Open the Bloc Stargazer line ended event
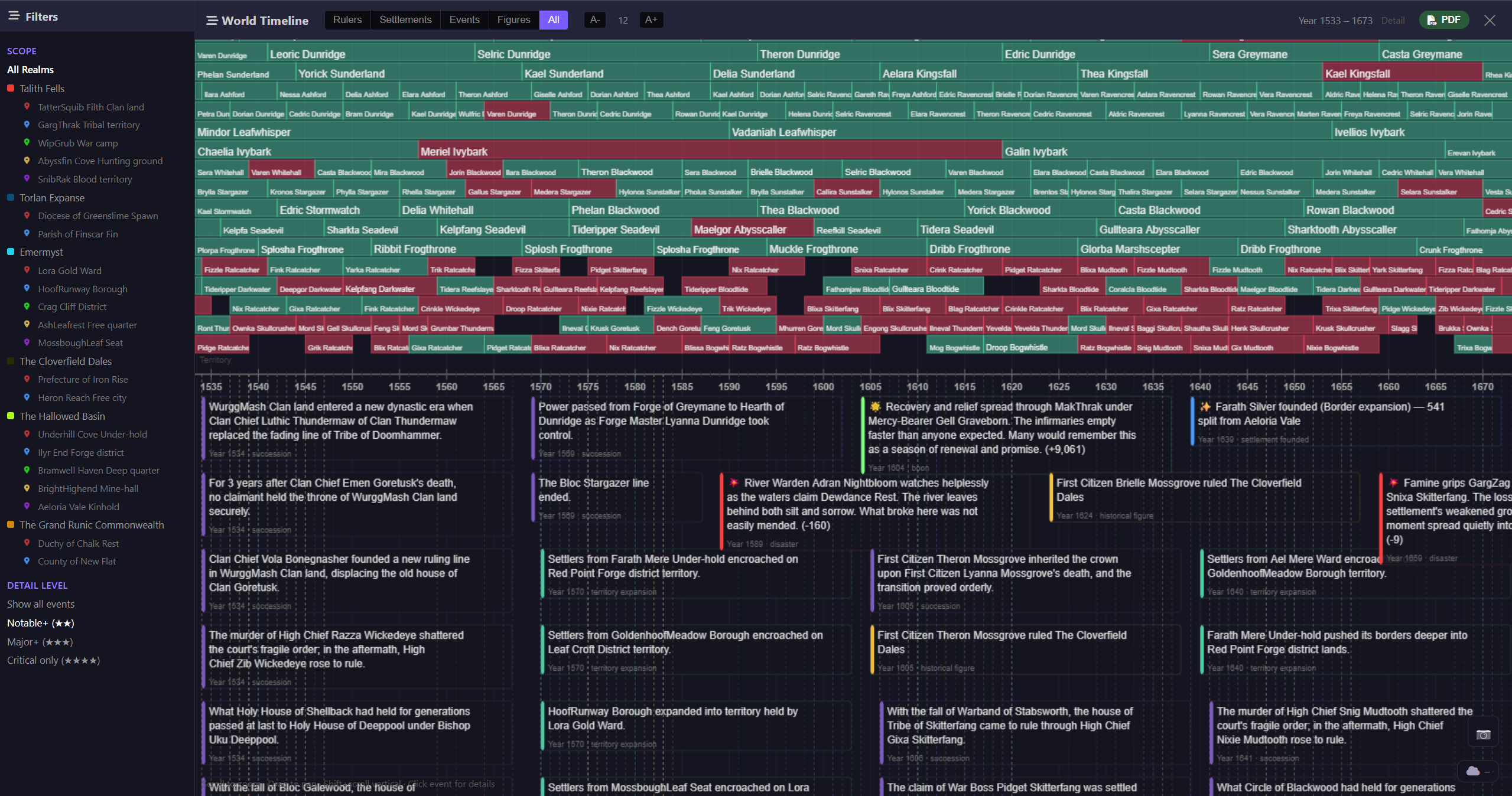This screenshot has width=1512, height=796. pyautogui.click(x=617, y=498)
